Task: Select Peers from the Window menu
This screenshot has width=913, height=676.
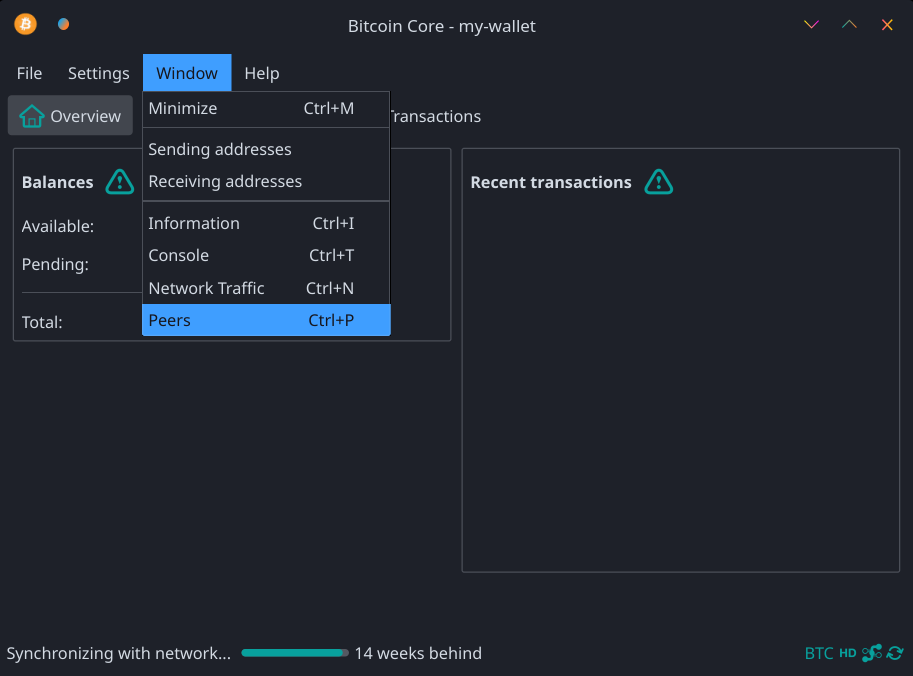Action: pyautogui.click(x=265, y=320)
